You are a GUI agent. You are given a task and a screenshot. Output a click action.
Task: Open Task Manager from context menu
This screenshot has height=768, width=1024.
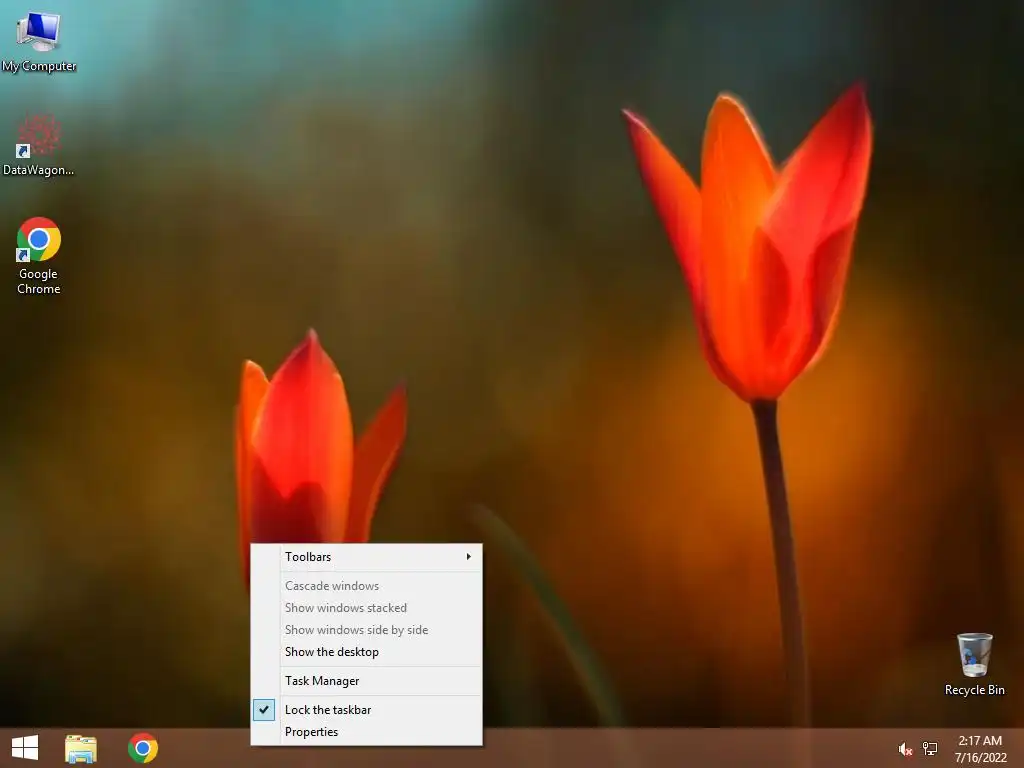click(366, 681)
